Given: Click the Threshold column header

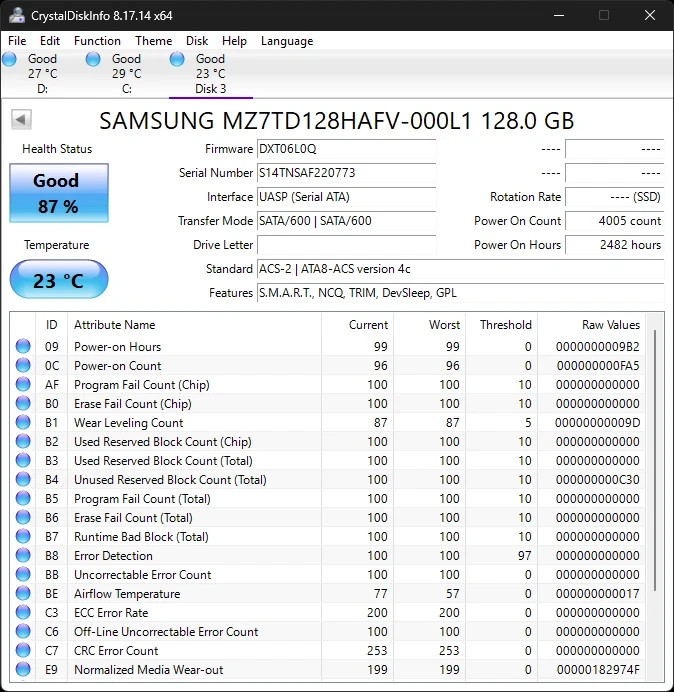Looking at the screenshot, I should pyautogui.click(x=501, y=325).
